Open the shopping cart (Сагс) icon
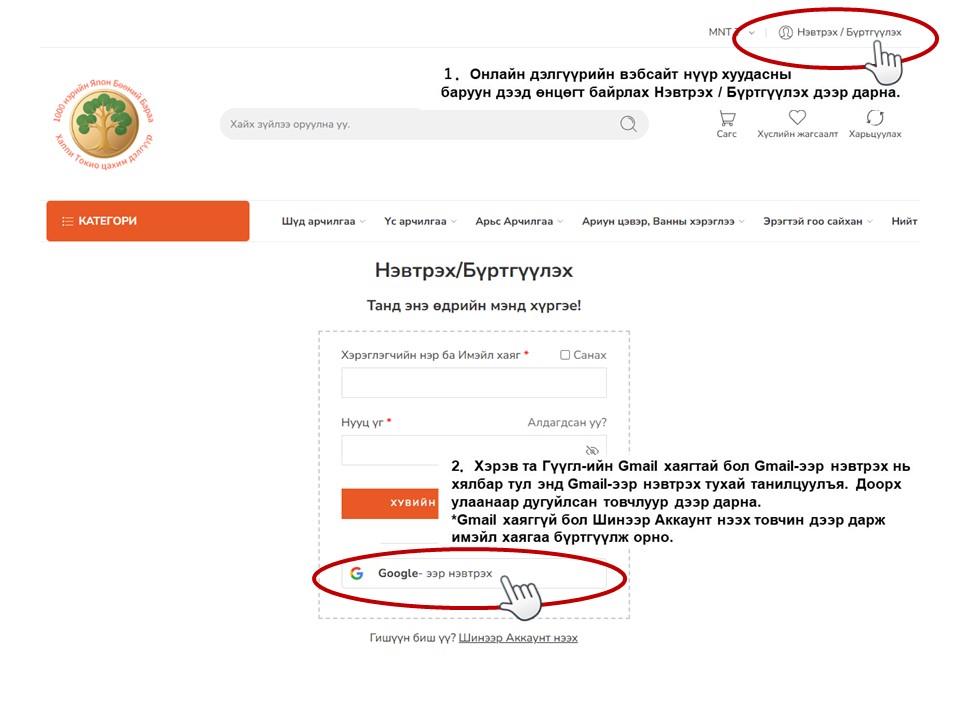Screen dimensions: 960x720 [x=727, y=118]
